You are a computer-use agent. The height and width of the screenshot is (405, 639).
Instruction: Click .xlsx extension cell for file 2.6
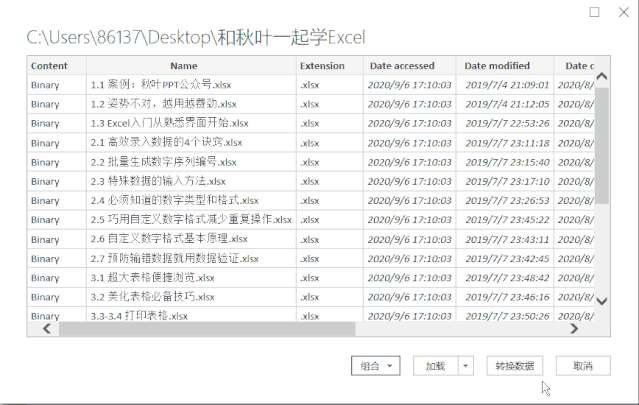(x=330, y=239)
